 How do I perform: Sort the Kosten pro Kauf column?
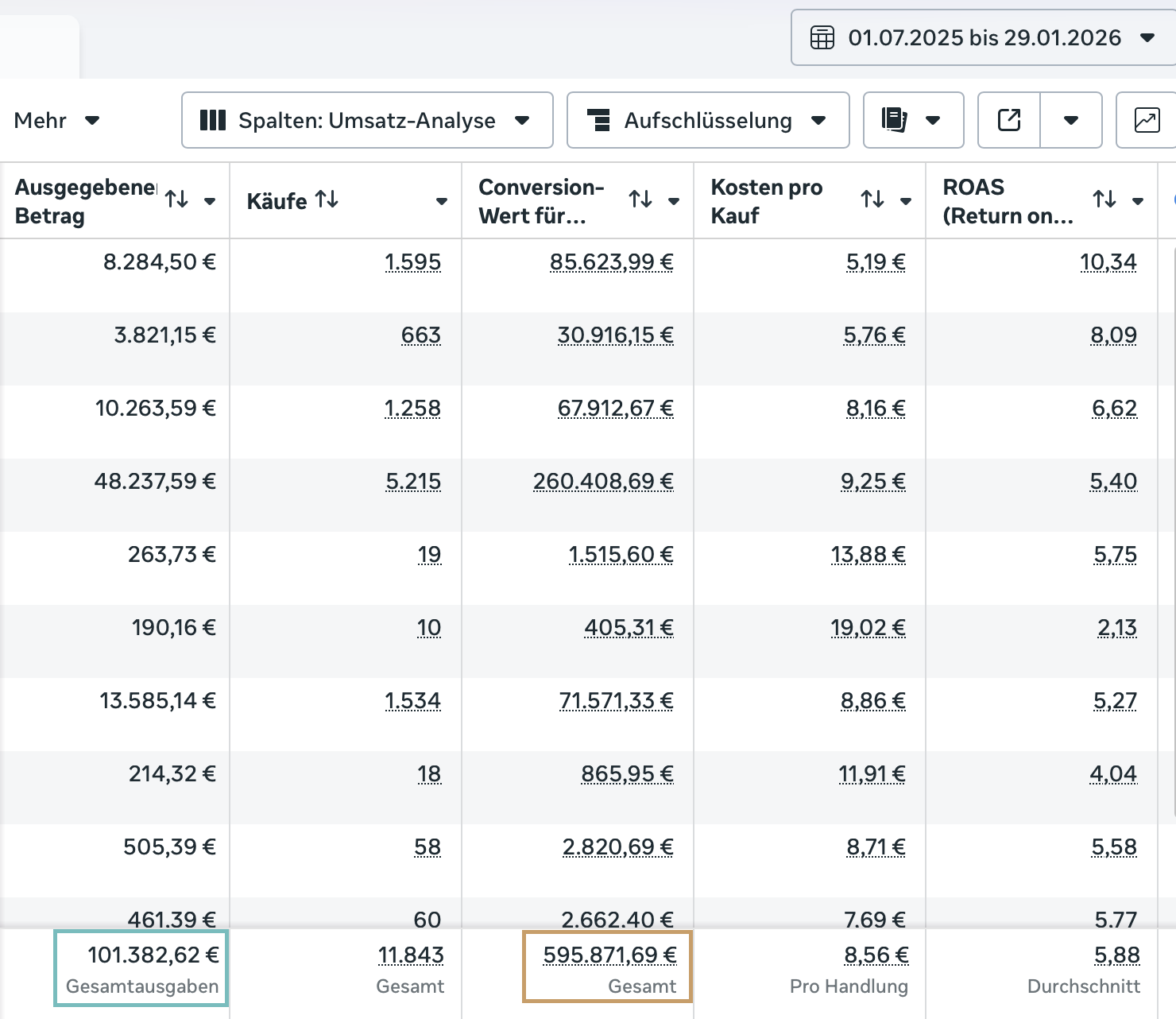point(872,200)
